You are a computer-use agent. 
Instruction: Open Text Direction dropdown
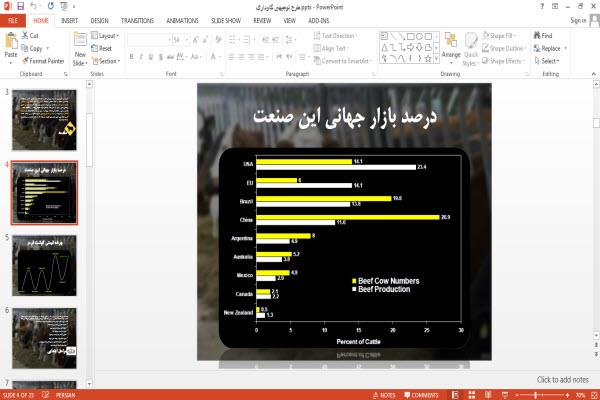coord(335,36)
